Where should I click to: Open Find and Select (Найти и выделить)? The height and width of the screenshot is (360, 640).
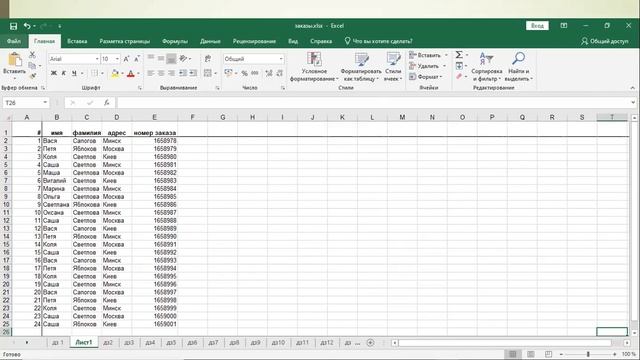click(518, 67)
